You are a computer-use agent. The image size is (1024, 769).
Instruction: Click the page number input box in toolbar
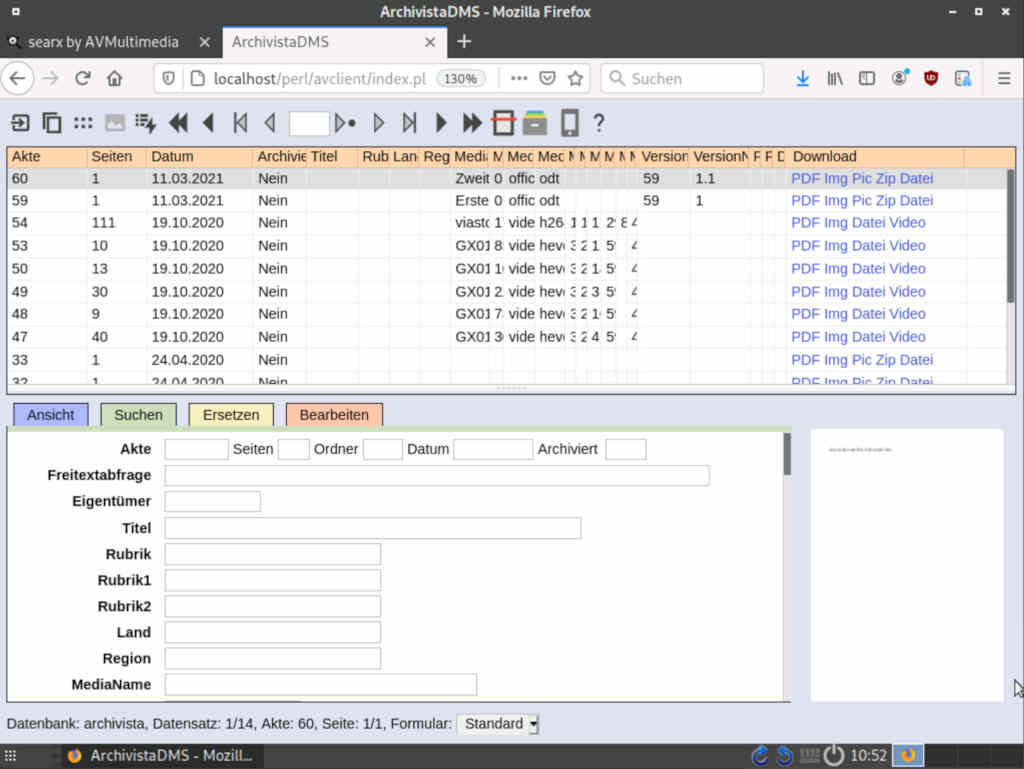click(308, 123)
